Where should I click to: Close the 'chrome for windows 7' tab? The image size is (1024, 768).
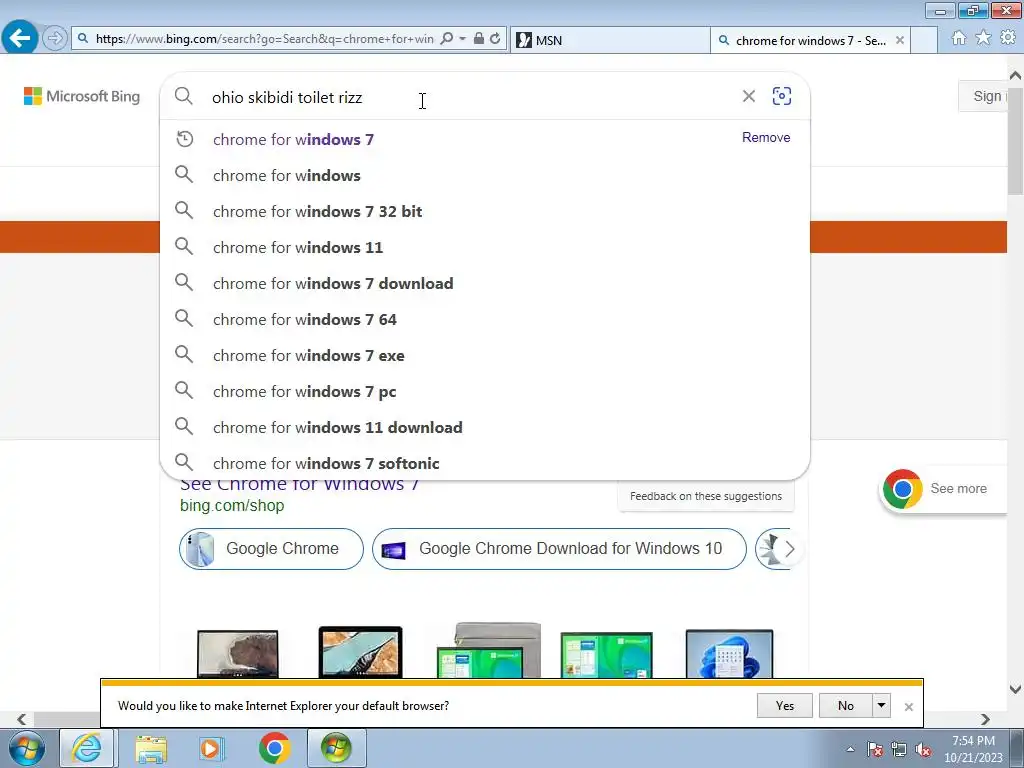(900, 40)
